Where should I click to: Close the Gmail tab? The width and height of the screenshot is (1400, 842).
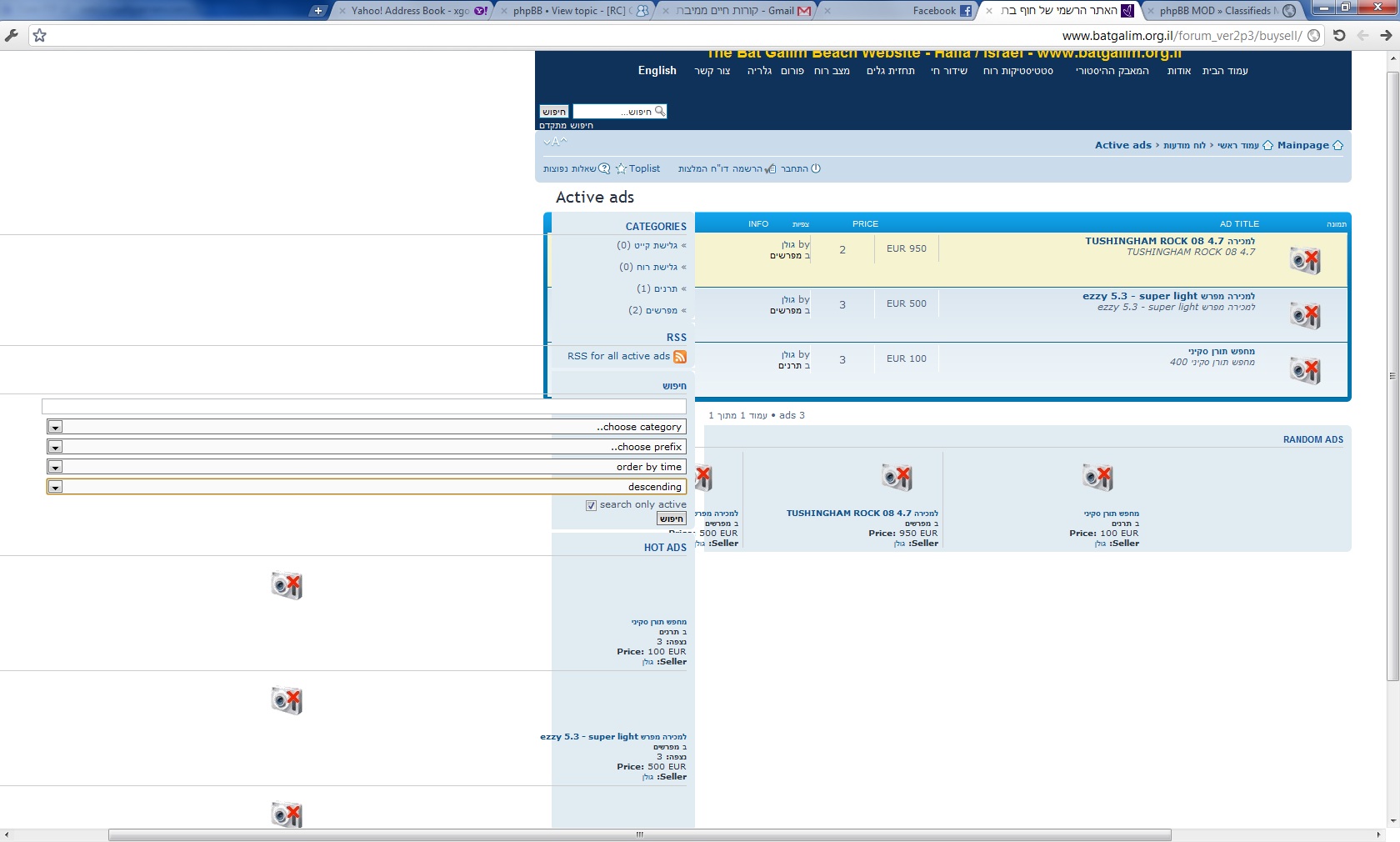[666, 11]
